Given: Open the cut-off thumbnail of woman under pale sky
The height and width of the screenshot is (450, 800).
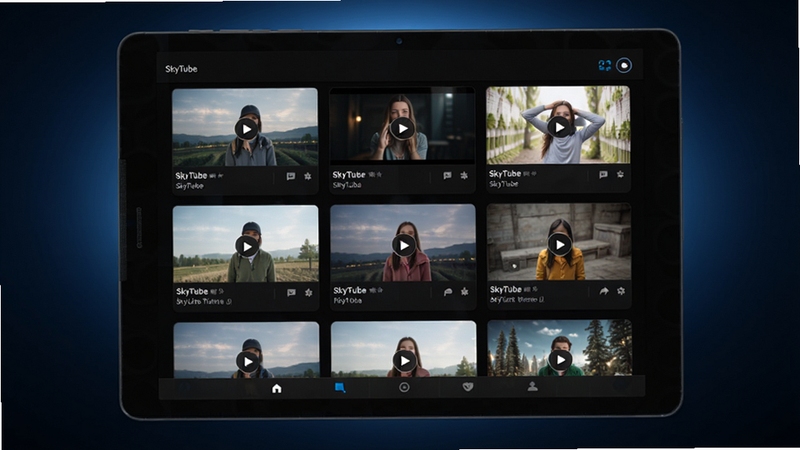Looking at the screenshot, I should tap(404, 349).
